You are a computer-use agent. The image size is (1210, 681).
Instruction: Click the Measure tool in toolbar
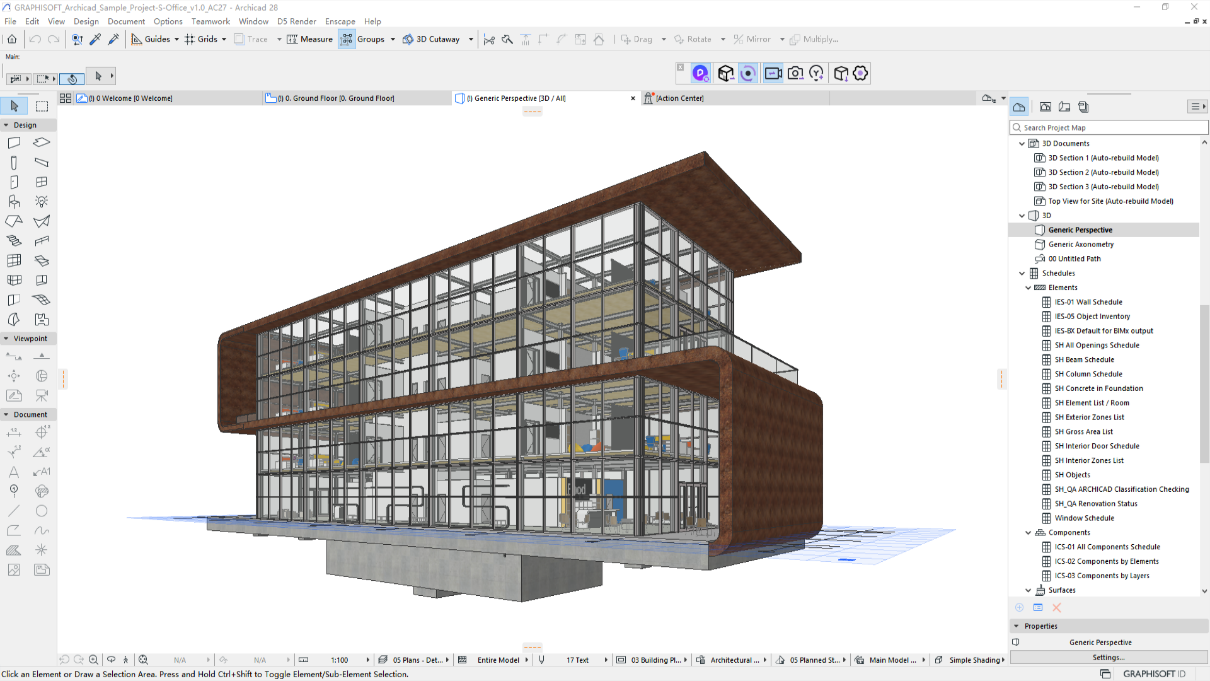click(x=310, y=39)
